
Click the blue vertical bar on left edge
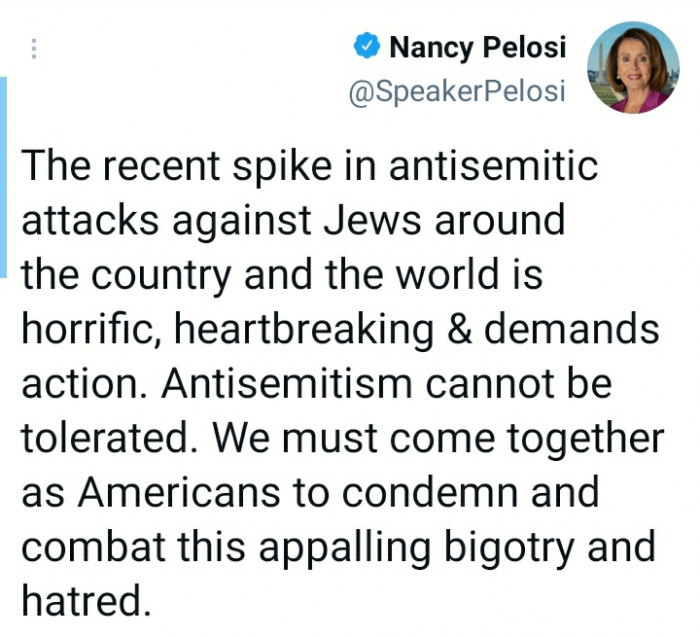click(x=3, y=180)
